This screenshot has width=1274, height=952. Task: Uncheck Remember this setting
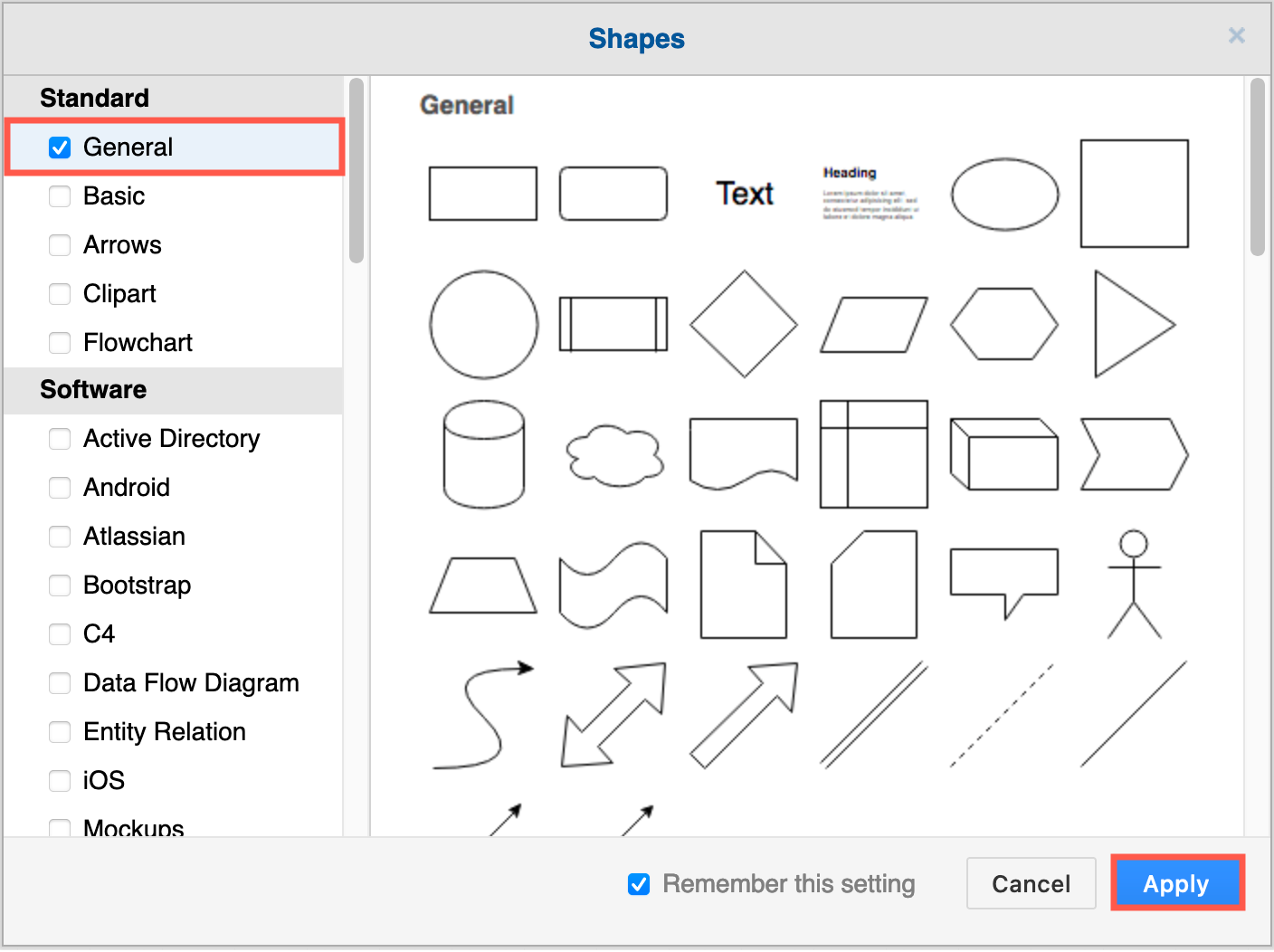click(x=639, y=884)
